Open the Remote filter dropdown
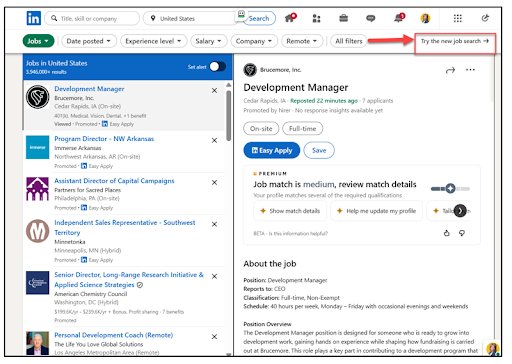The image size is (512, 364). [x=302, y=41]
